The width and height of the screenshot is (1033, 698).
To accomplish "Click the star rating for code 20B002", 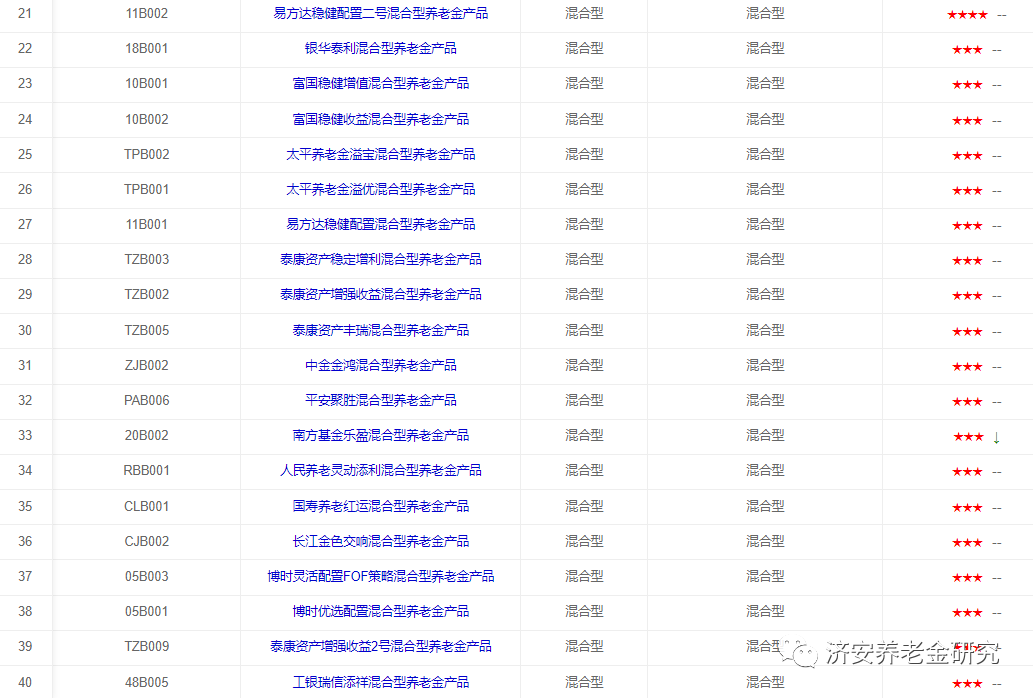I will tap(968, 437).
